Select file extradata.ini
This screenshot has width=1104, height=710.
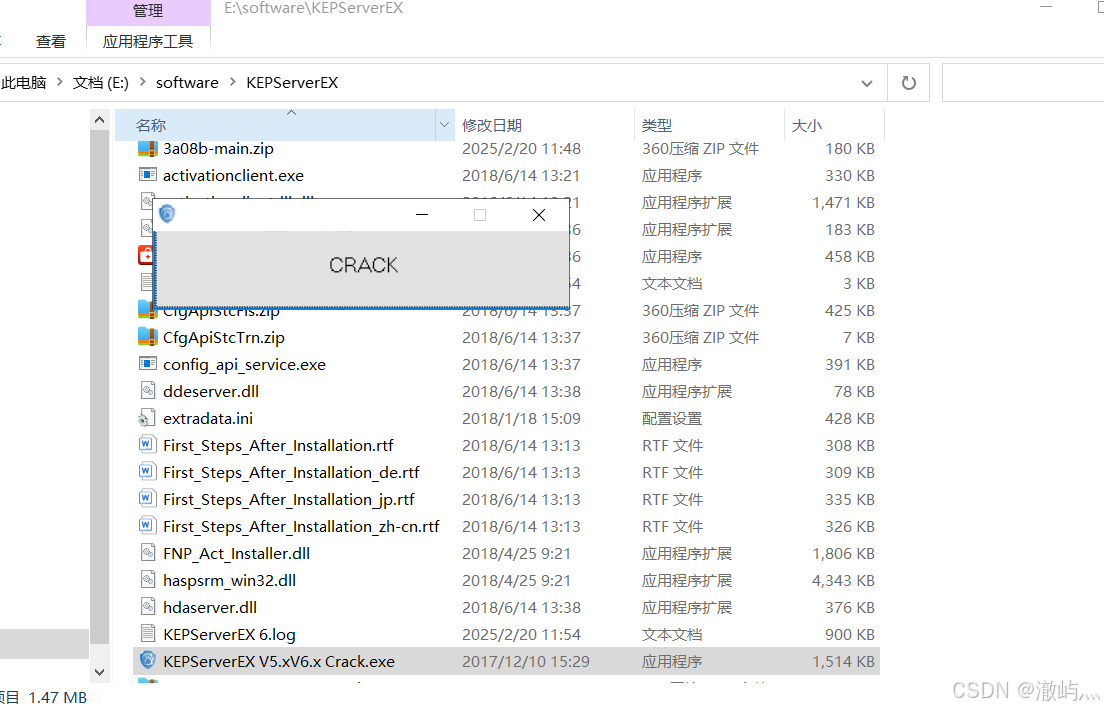point(208,418)
